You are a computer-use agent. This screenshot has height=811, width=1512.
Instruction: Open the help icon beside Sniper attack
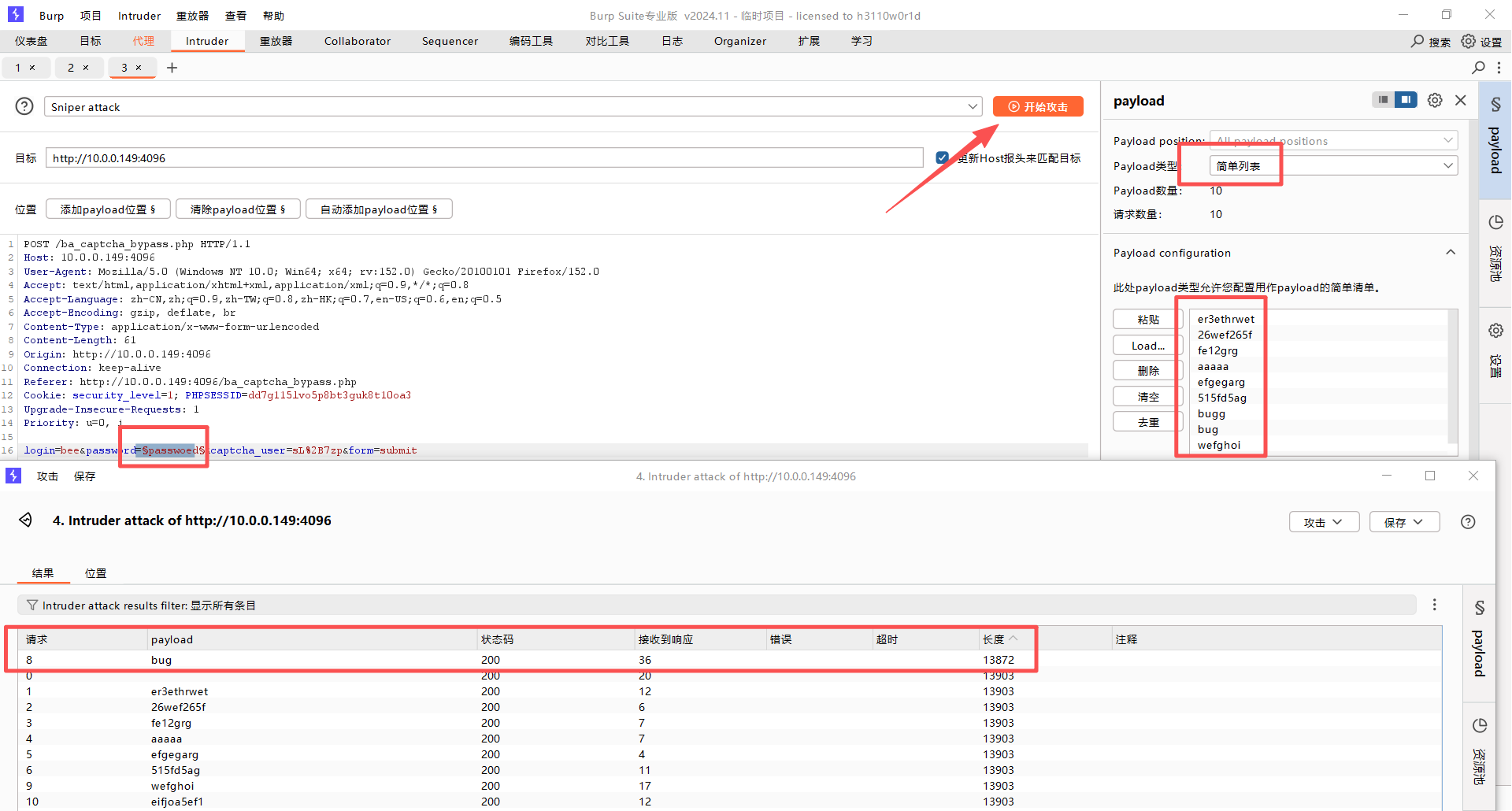[25, 106]
